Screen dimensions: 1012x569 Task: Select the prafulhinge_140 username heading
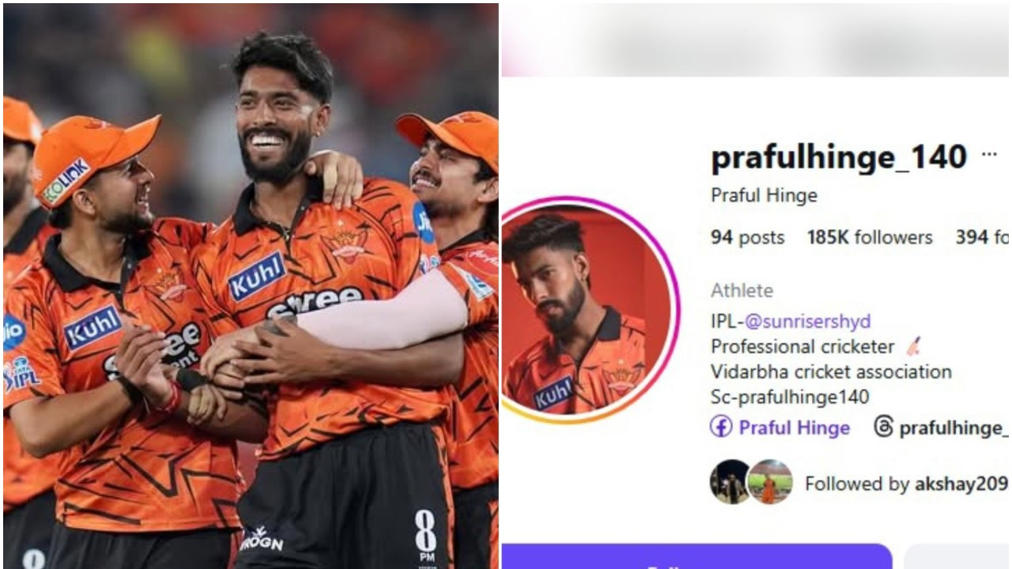[x=838, y=157]
